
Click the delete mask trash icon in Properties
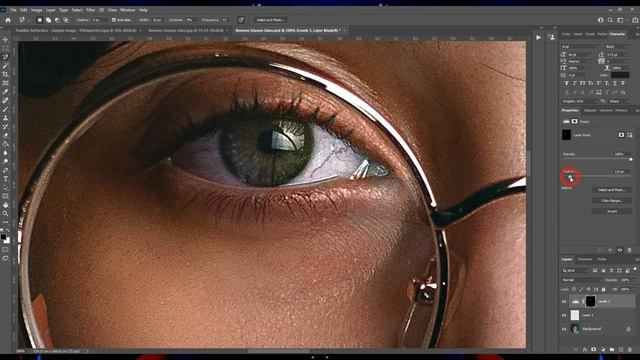click(x=629, y=250)
